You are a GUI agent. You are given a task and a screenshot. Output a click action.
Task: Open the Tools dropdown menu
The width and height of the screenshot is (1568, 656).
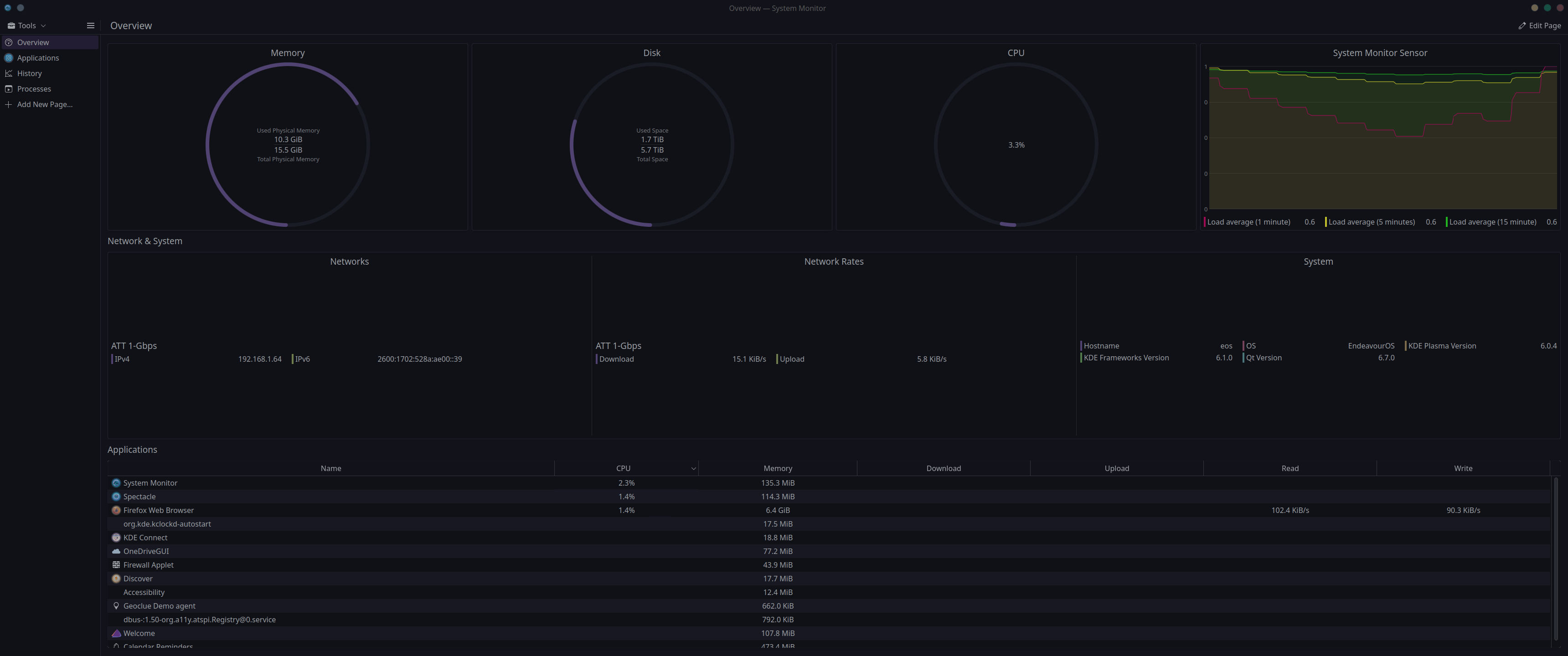pyautogui.click(x=27, y=26)
